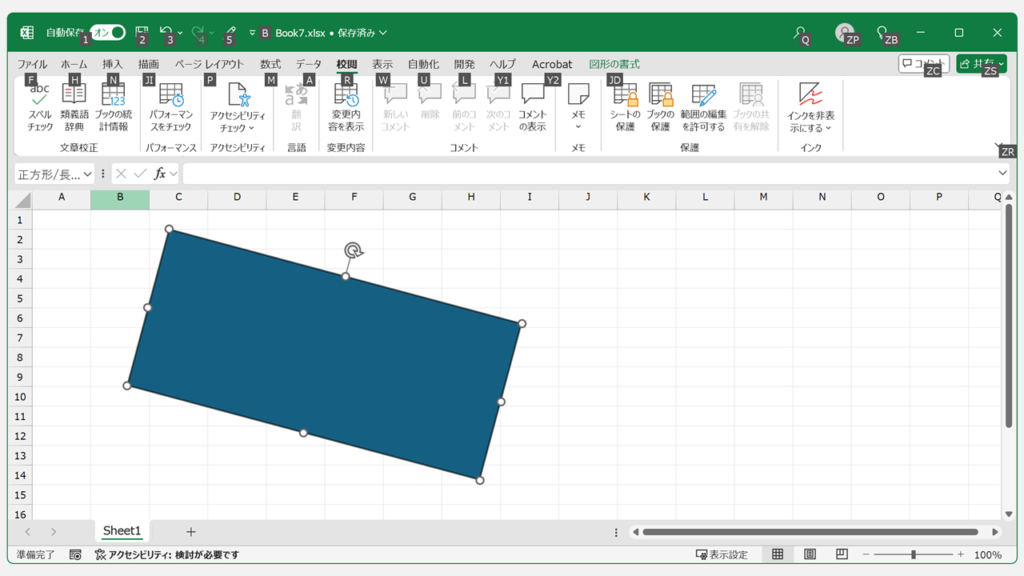The height and width of the screenshot is (576, 1024).
Task: Open the Thesaurus (類義語辞典)
Action: (x=74, y=108)
